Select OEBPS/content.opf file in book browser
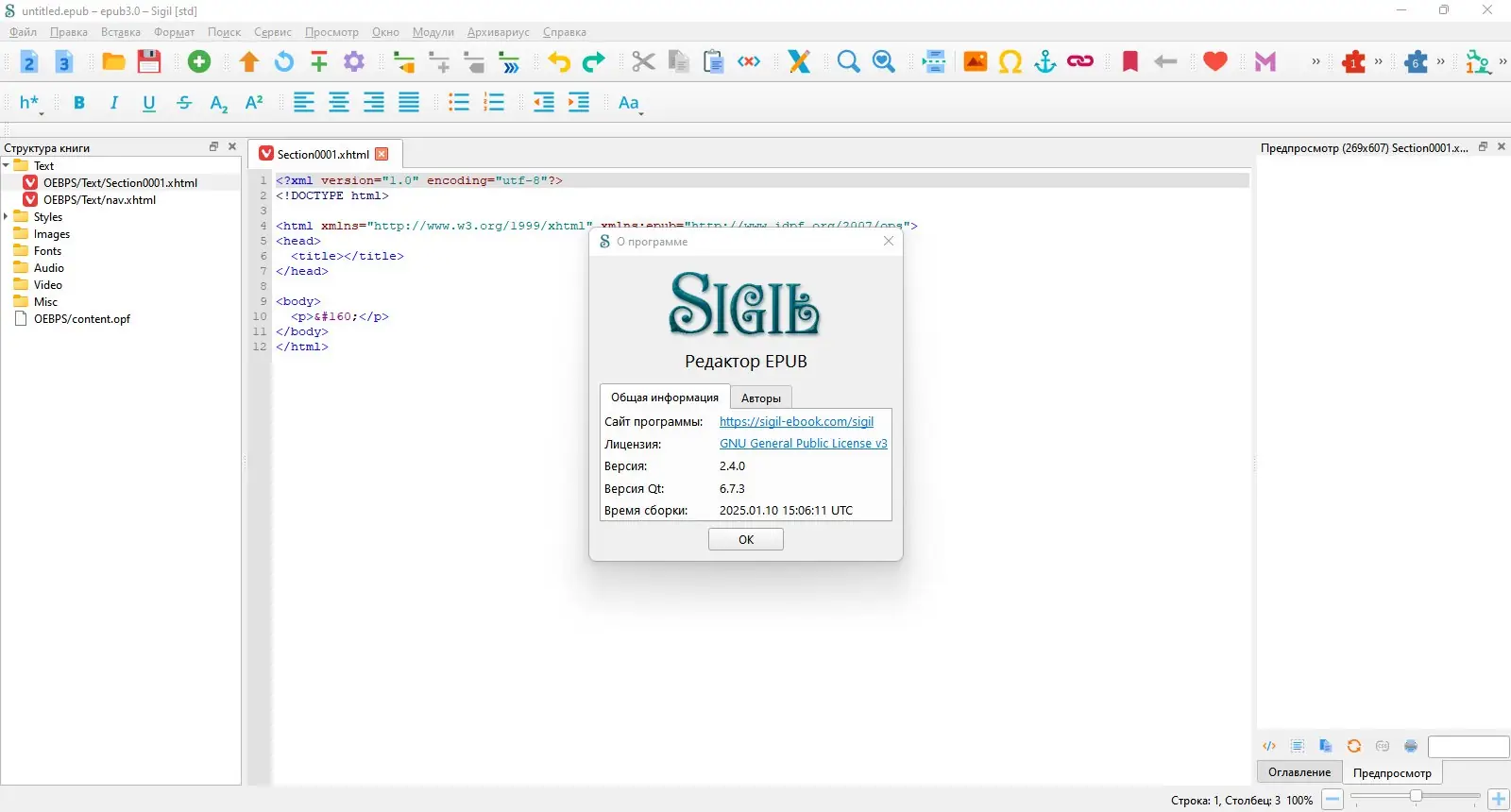This screenshot has height=812, width=1511. tap(82, 319)
